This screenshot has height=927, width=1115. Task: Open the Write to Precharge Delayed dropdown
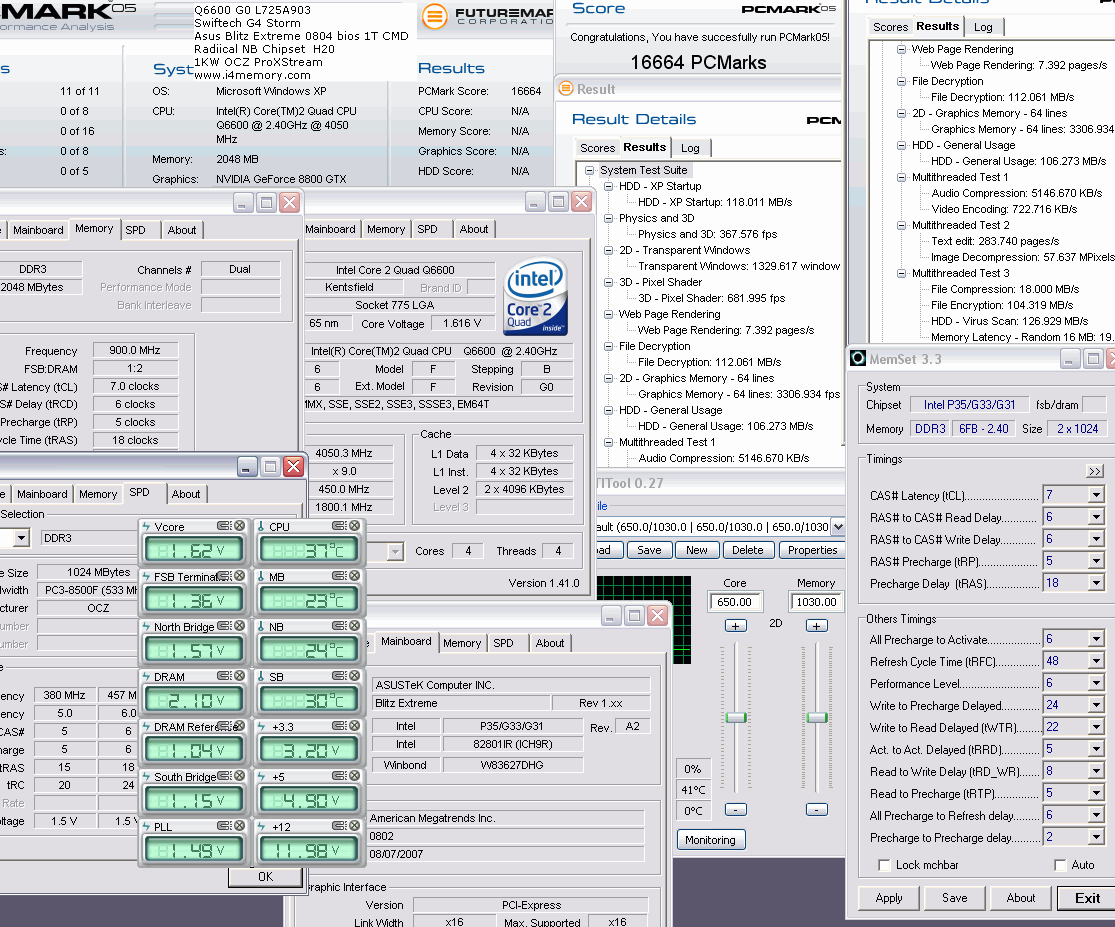click(x=1096, y=705)
